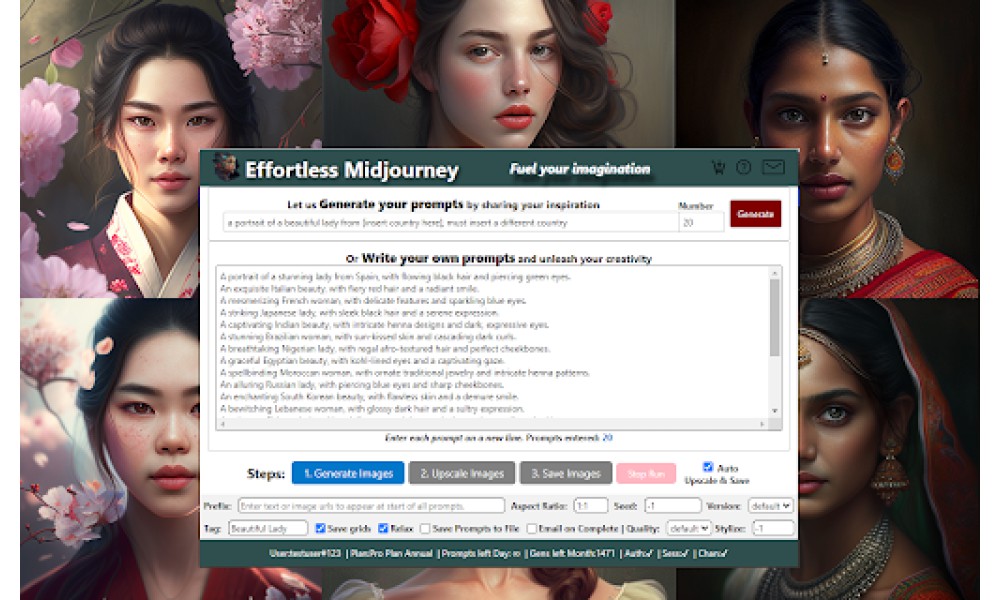The height and width of the screenshot is (600, 1000).
Task: Click the enchanting South Korean beauty line
Action: coord(369,396)
